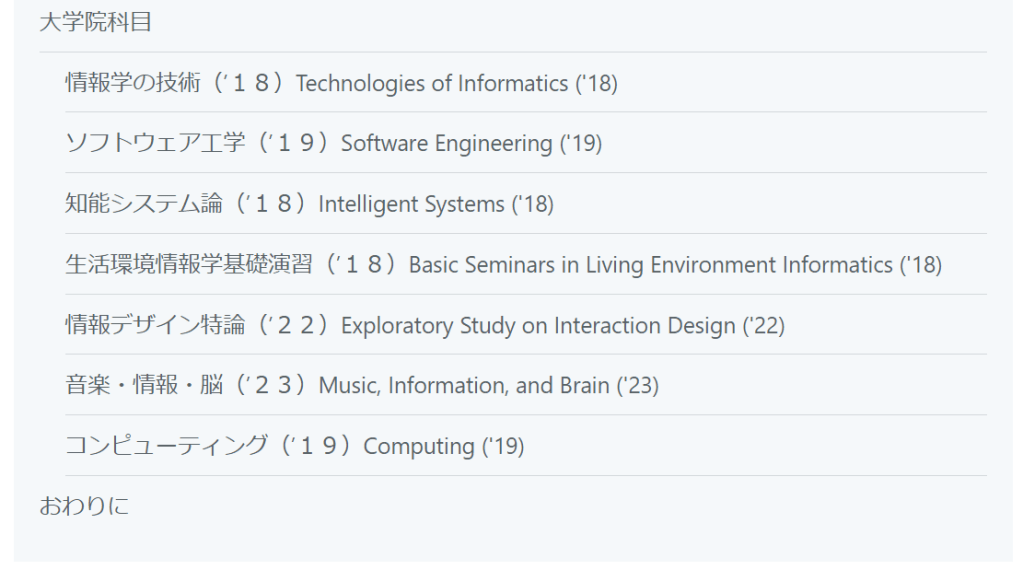Image resolution: width=1023 pixels, height=570 pixels.
Task: Open Basic Seminars in Living Environment Informatics
Action: pyautogui.click(x=650, y=265)
